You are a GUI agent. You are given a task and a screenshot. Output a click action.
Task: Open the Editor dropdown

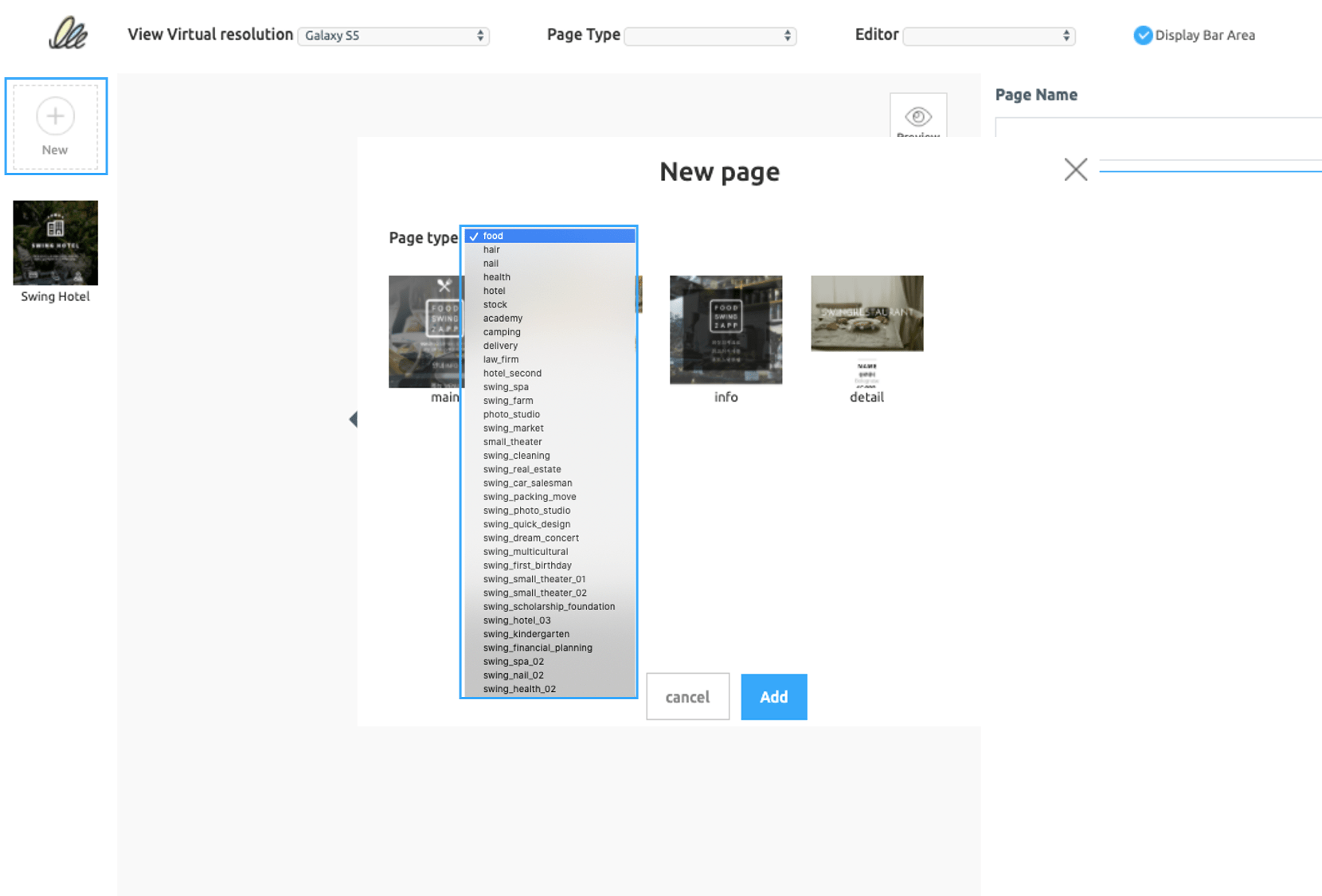coord(988,36)
